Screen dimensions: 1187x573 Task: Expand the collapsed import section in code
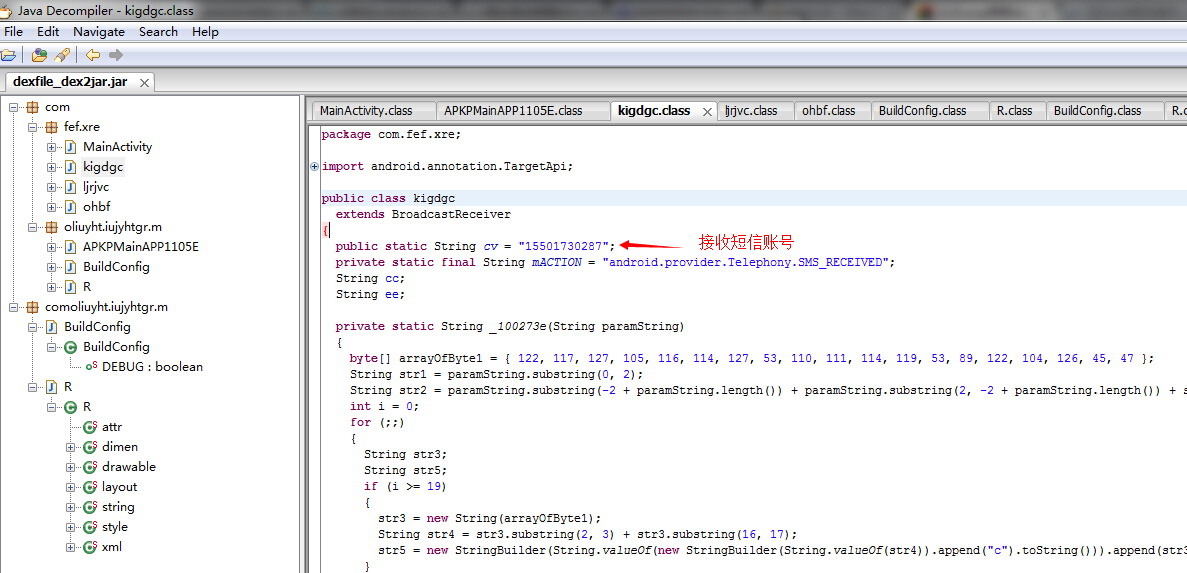(314, 167)
